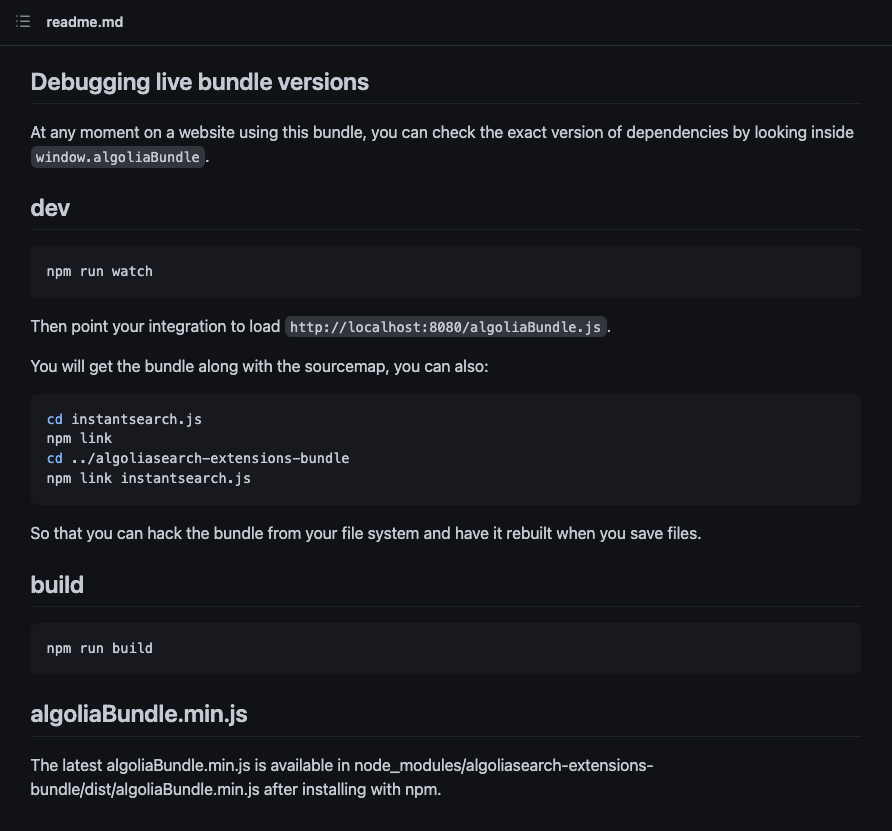Image resolution: width=892 pixels, height=831 pixels.
Task: Click the Debugging live bundle versions heading
Action: click(x=200, y=82)
